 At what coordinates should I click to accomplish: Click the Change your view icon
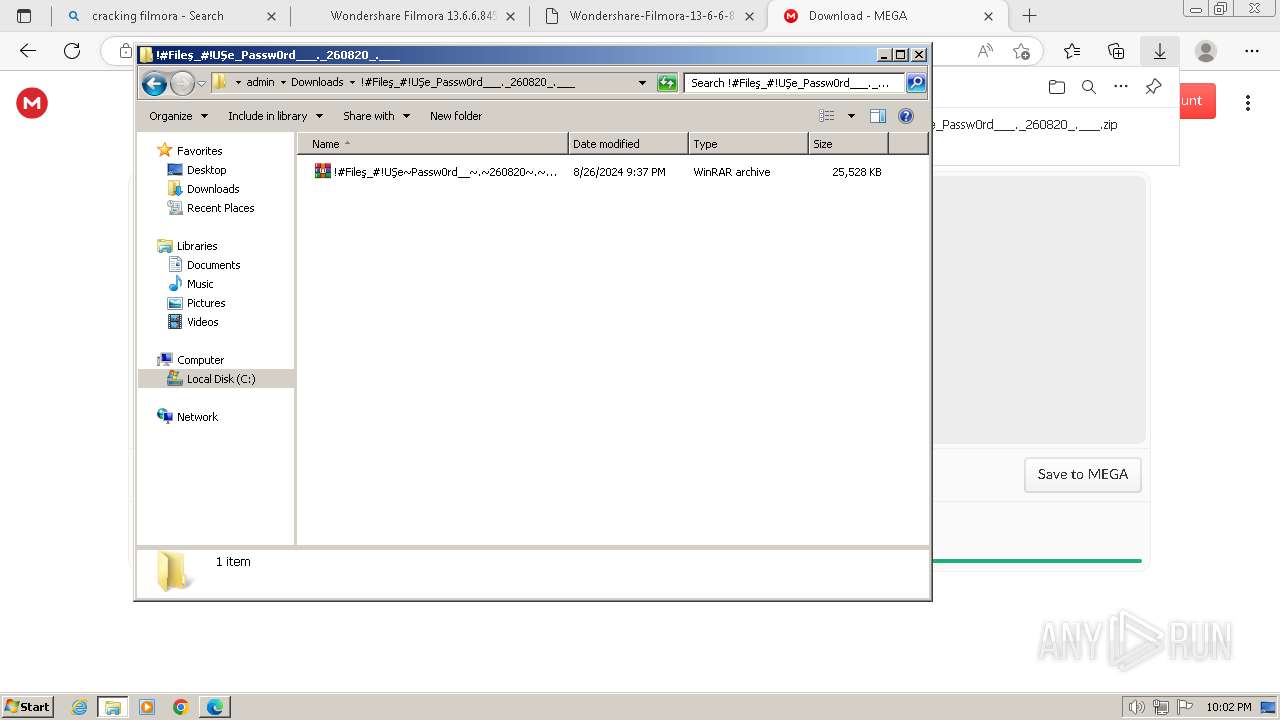[x=827, y=116]
